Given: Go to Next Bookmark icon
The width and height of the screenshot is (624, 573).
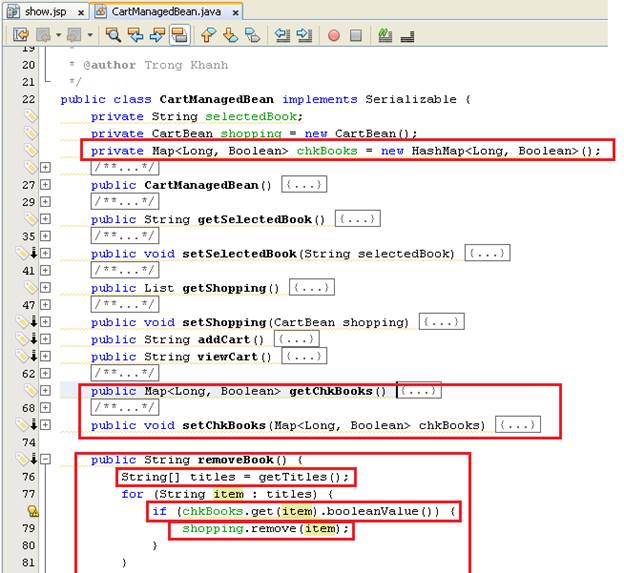Looking at the screenshot, I should coord(230,35).
